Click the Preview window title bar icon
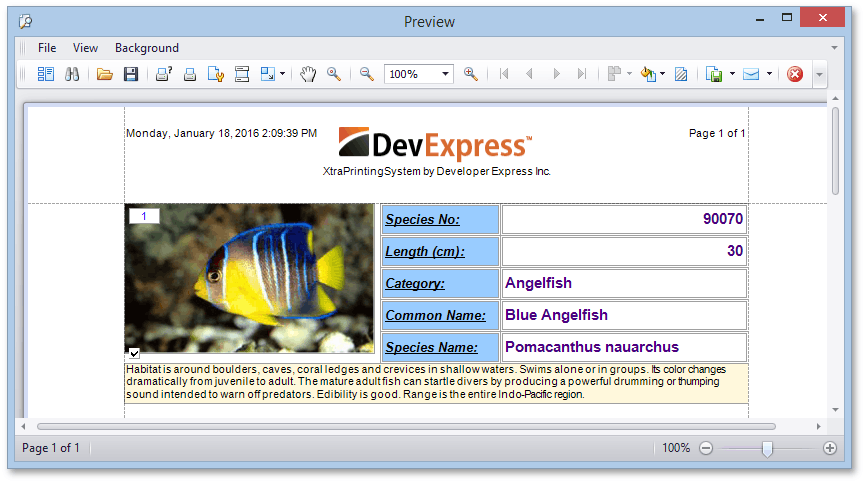This screenshot has width=865, height=483. (x=25, y=22)
